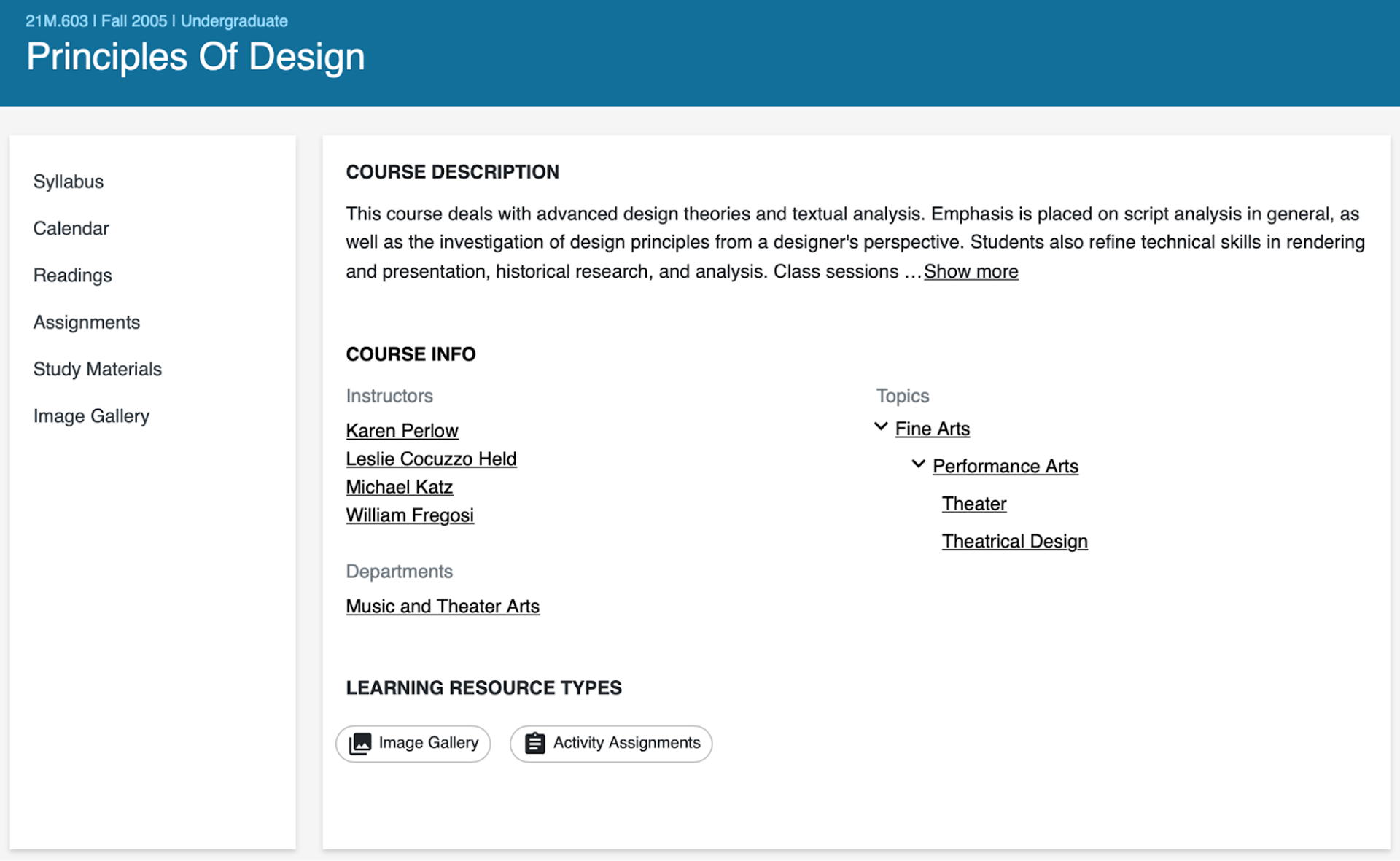1400x861 pixels.
Task: Open the Syllabus page
Action: [68, 182]
